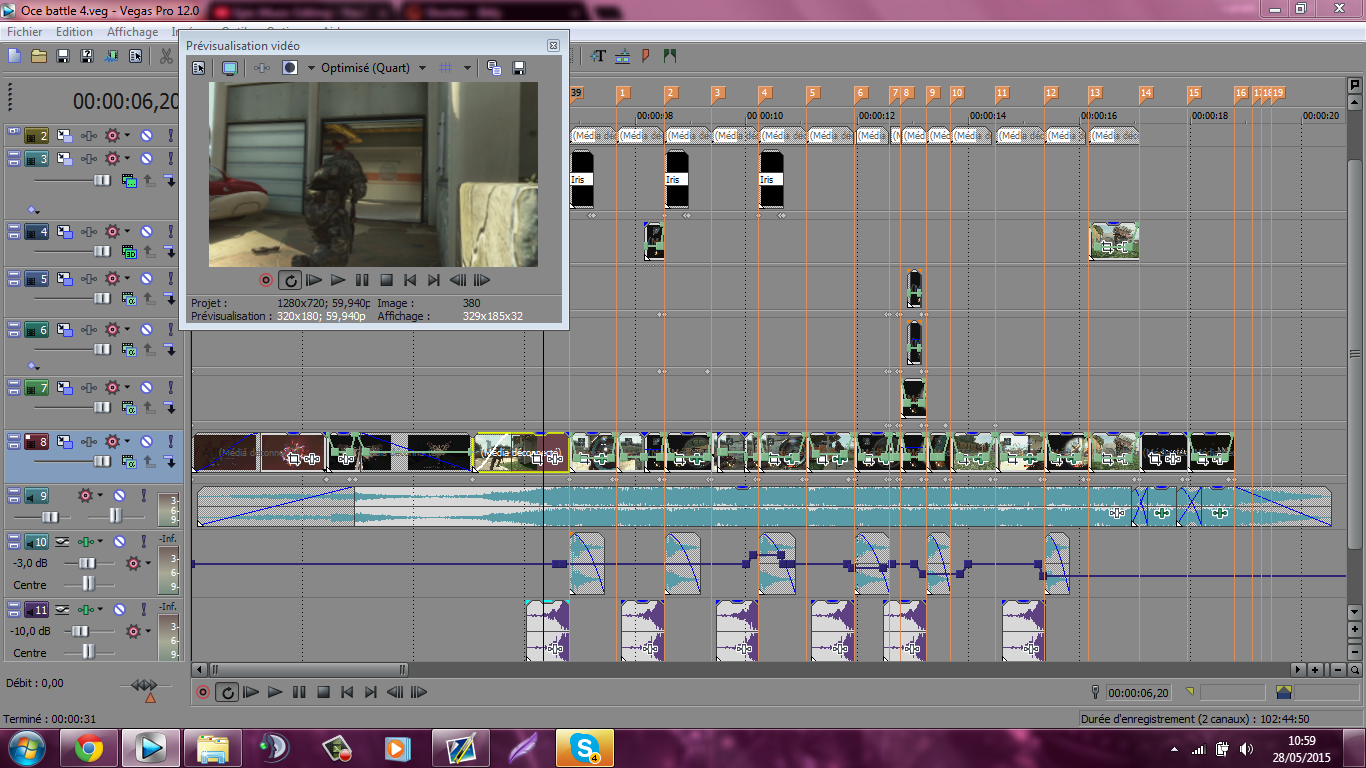Solo audio track 11
Screen dimensions: 1366x768
pos(143,609)
